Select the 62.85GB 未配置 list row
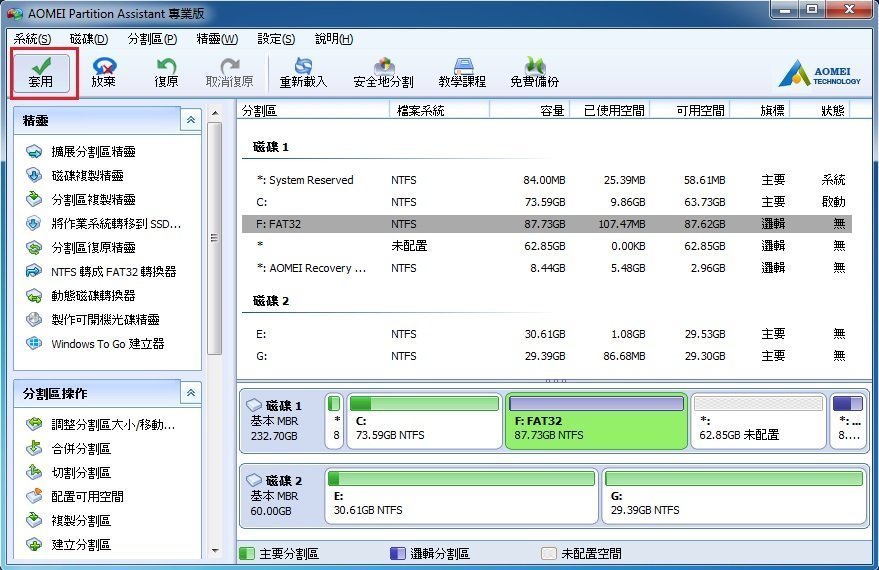Screen dimensions: 879x570 547,245
